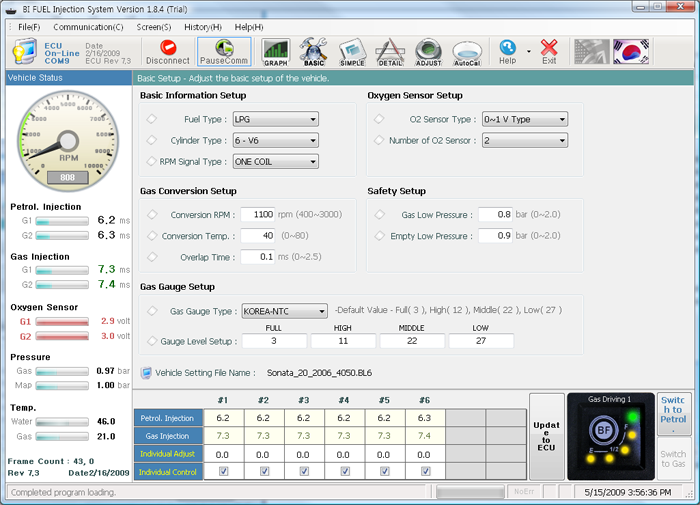This screenshot has height=505, width=700.
Task: Toggle the Fuel Type diamond marker
Action: [152, 119]
